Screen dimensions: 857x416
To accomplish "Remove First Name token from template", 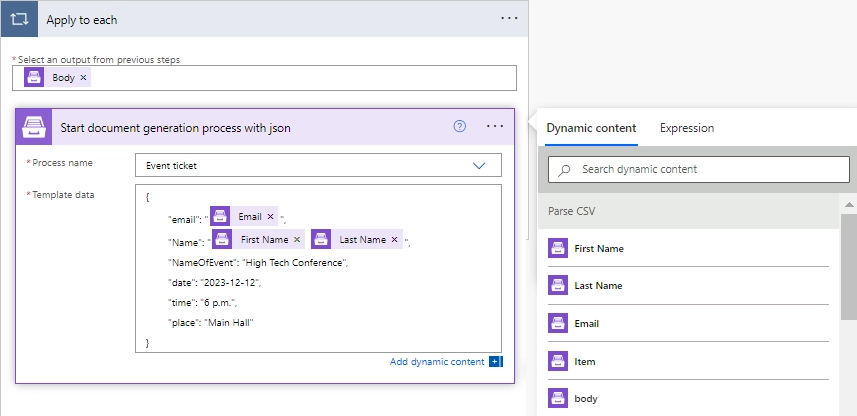I will point(297,239).
